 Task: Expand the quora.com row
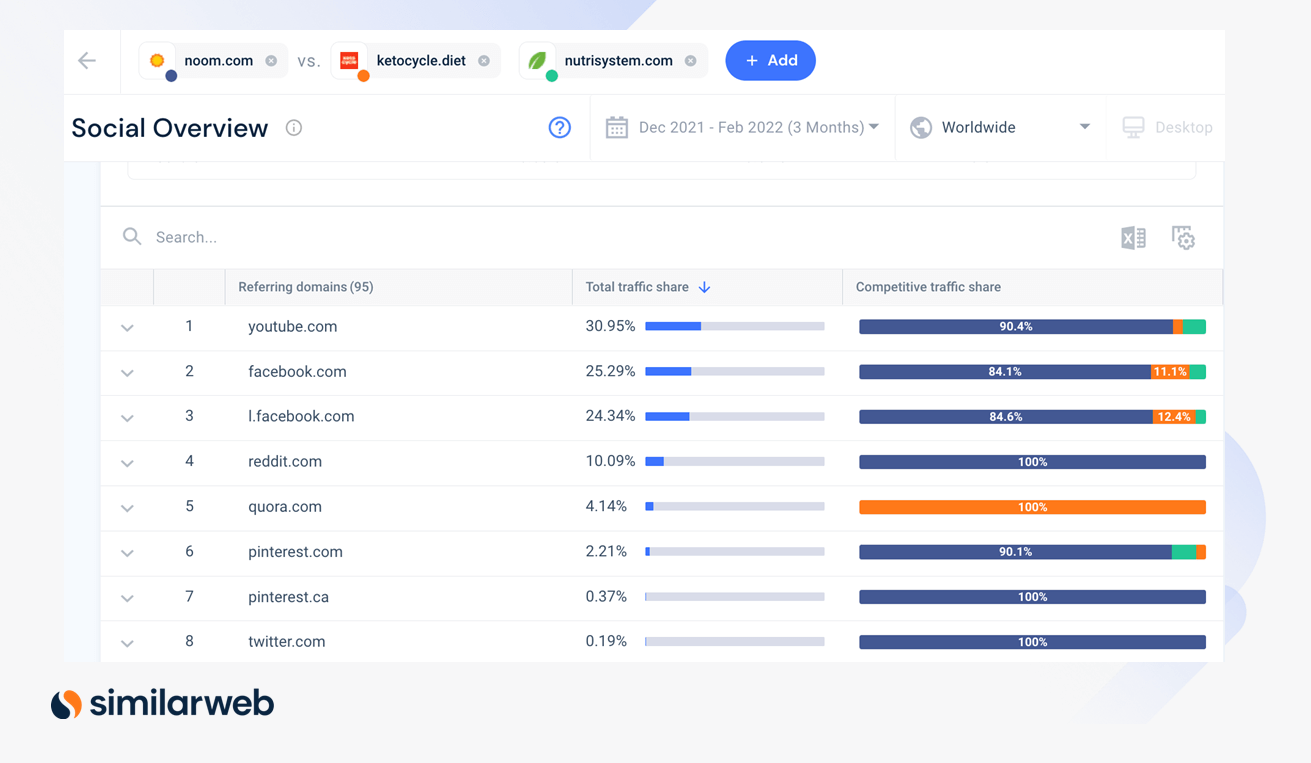(127, 507)
